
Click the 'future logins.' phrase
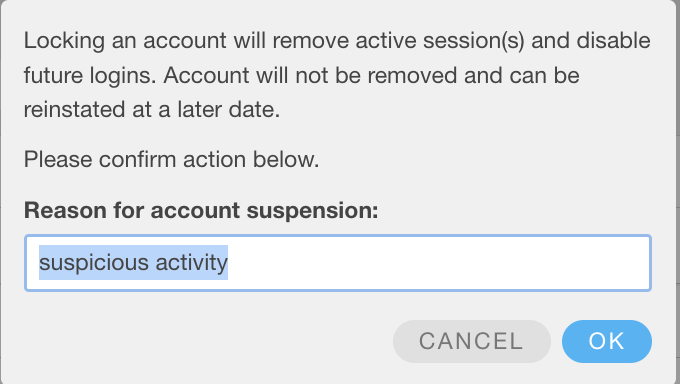(x=90, y=75)
